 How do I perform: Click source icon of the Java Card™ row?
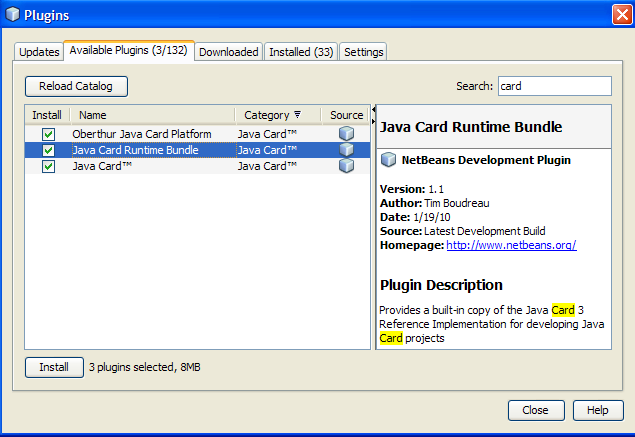coord(346,166)
